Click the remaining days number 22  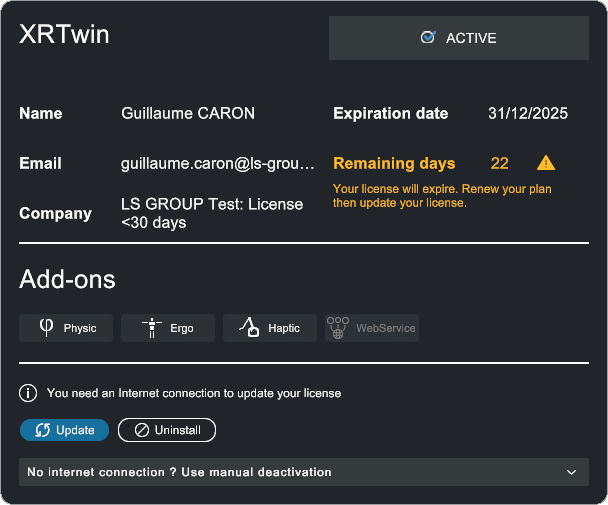(x=500, y=163)
